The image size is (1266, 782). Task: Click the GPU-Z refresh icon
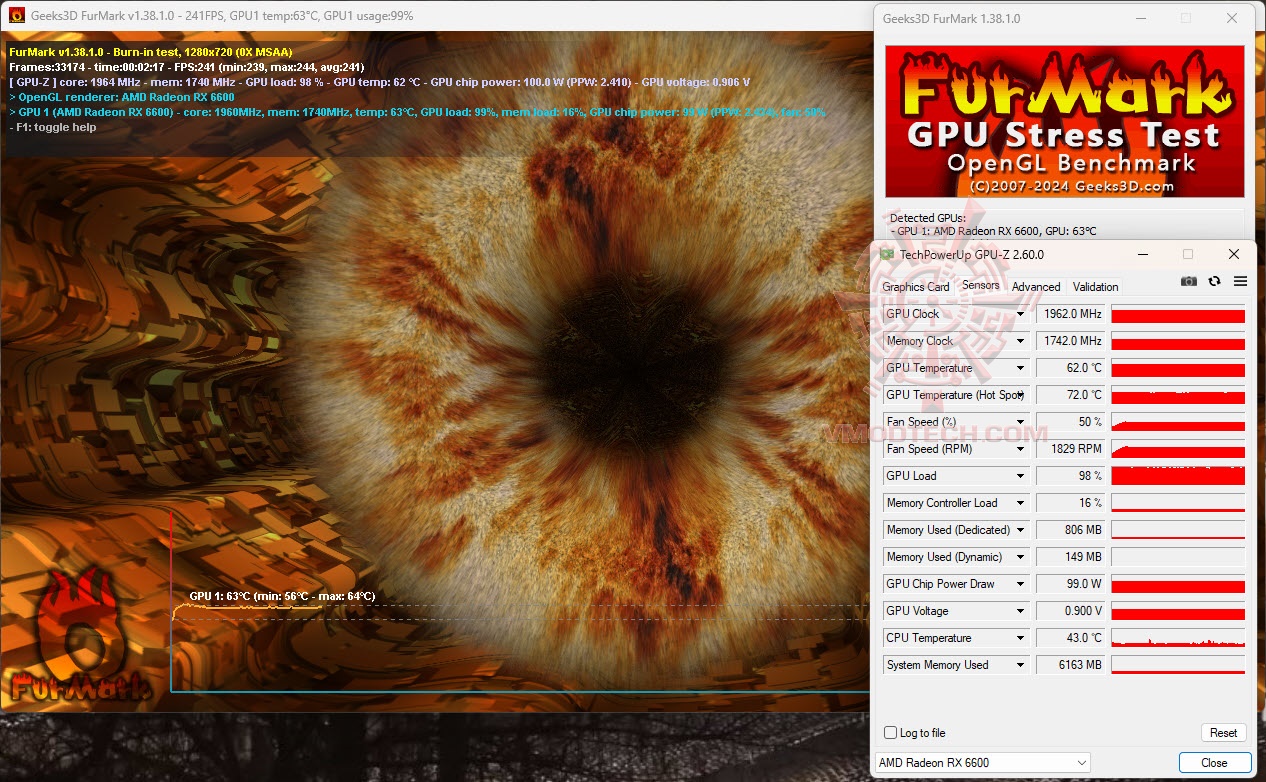pos(1214,282)
